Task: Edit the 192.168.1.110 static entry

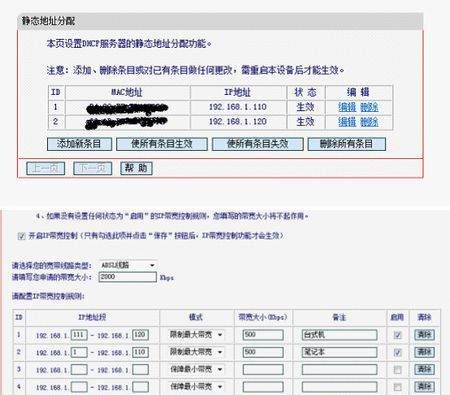Action: click(x=347, y=107)
